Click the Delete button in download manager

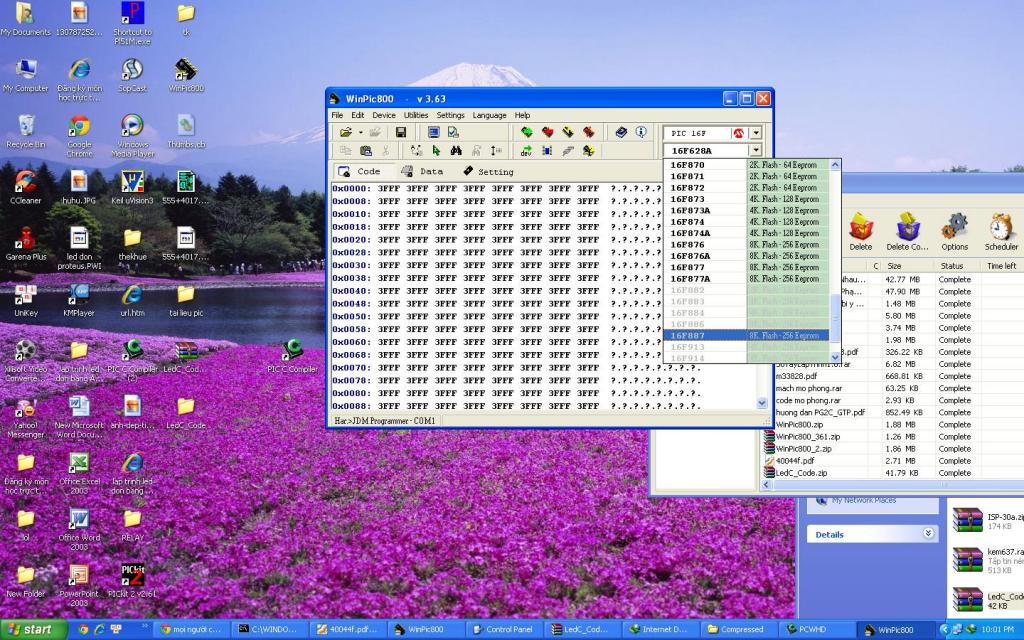click(860, 232)
